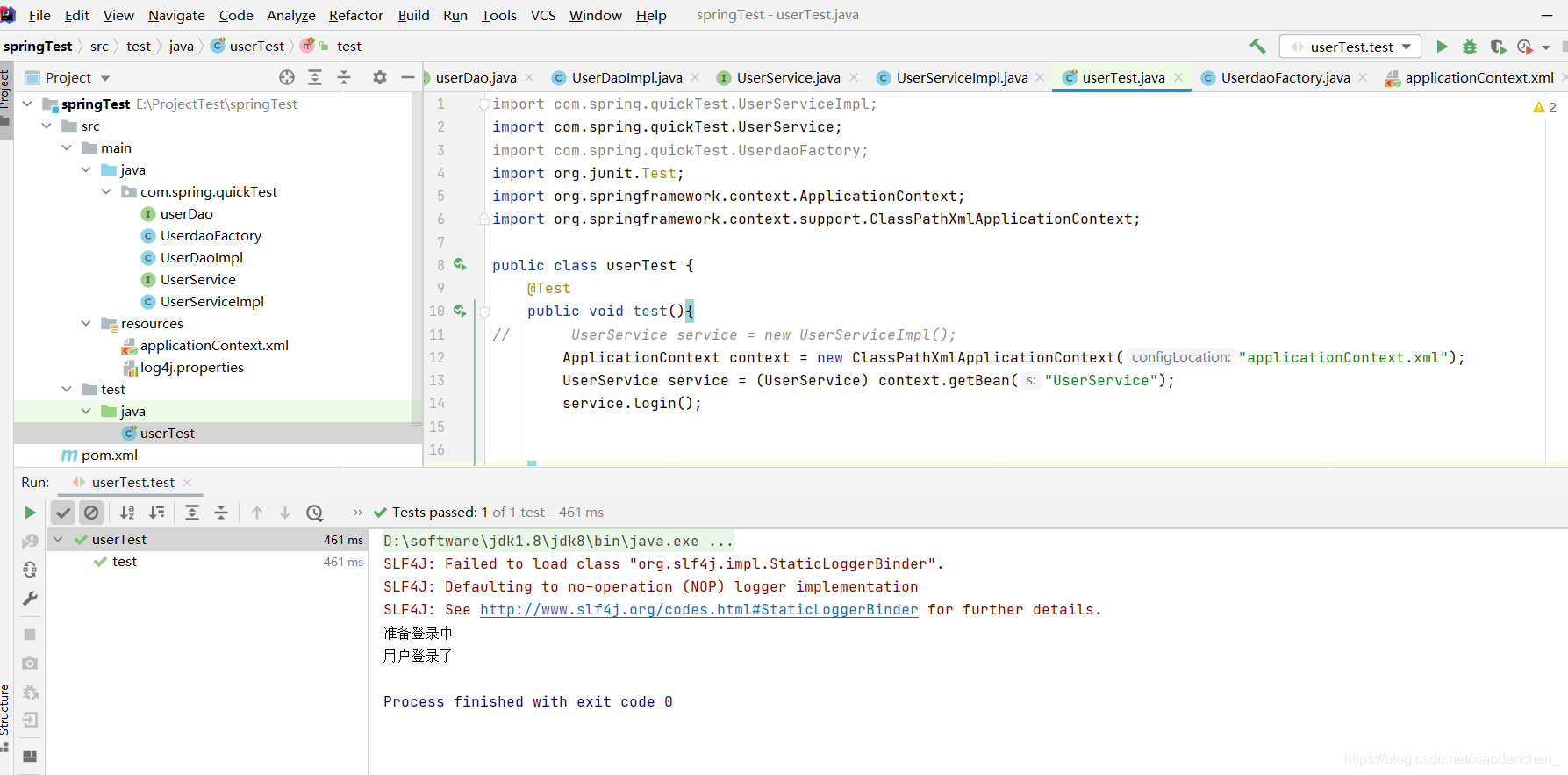Click the wrench icon in the Run panel

pos(30,599)
